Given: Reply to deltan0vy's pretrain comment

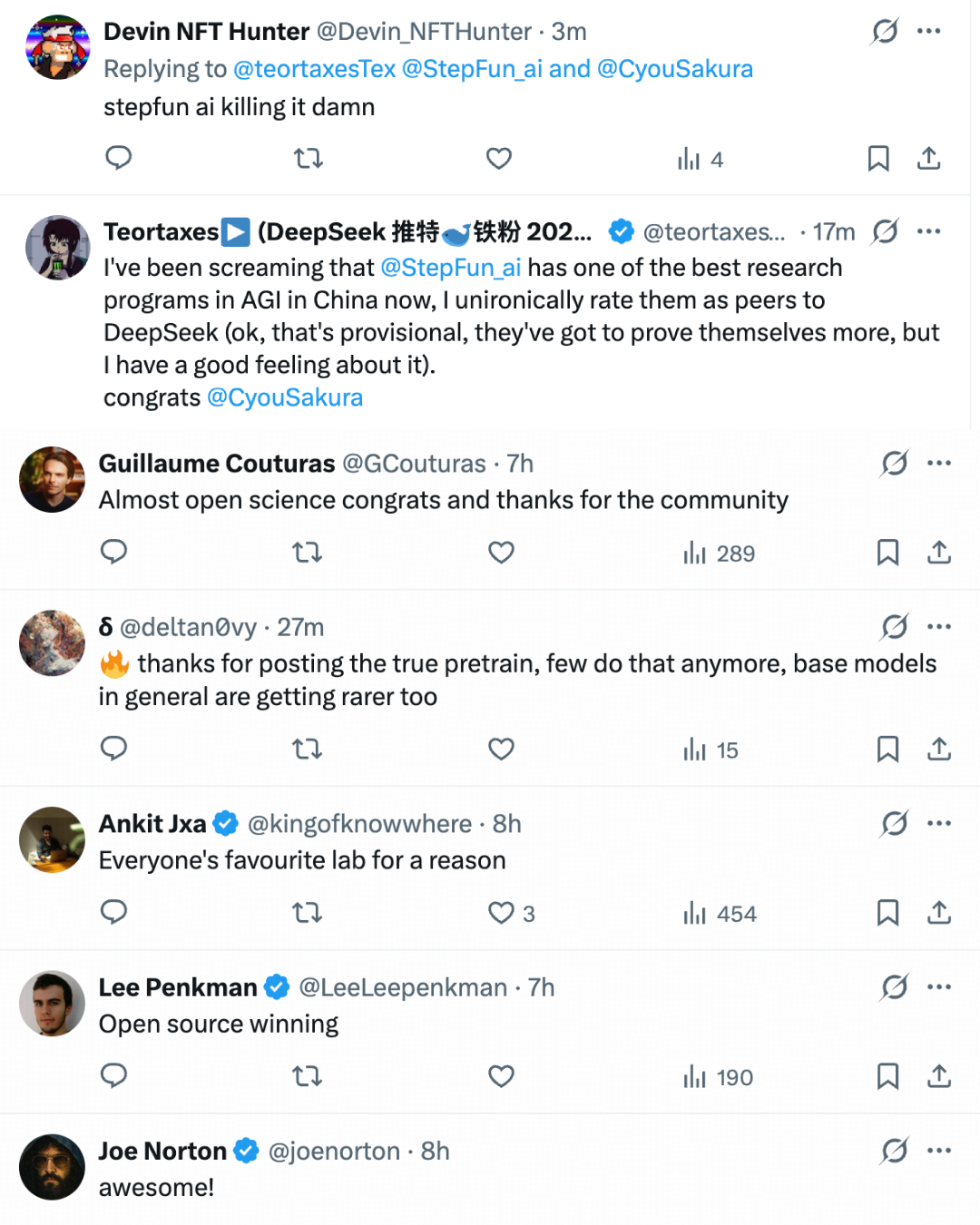Looking at the screenshot, I should [x=113, y=750].
